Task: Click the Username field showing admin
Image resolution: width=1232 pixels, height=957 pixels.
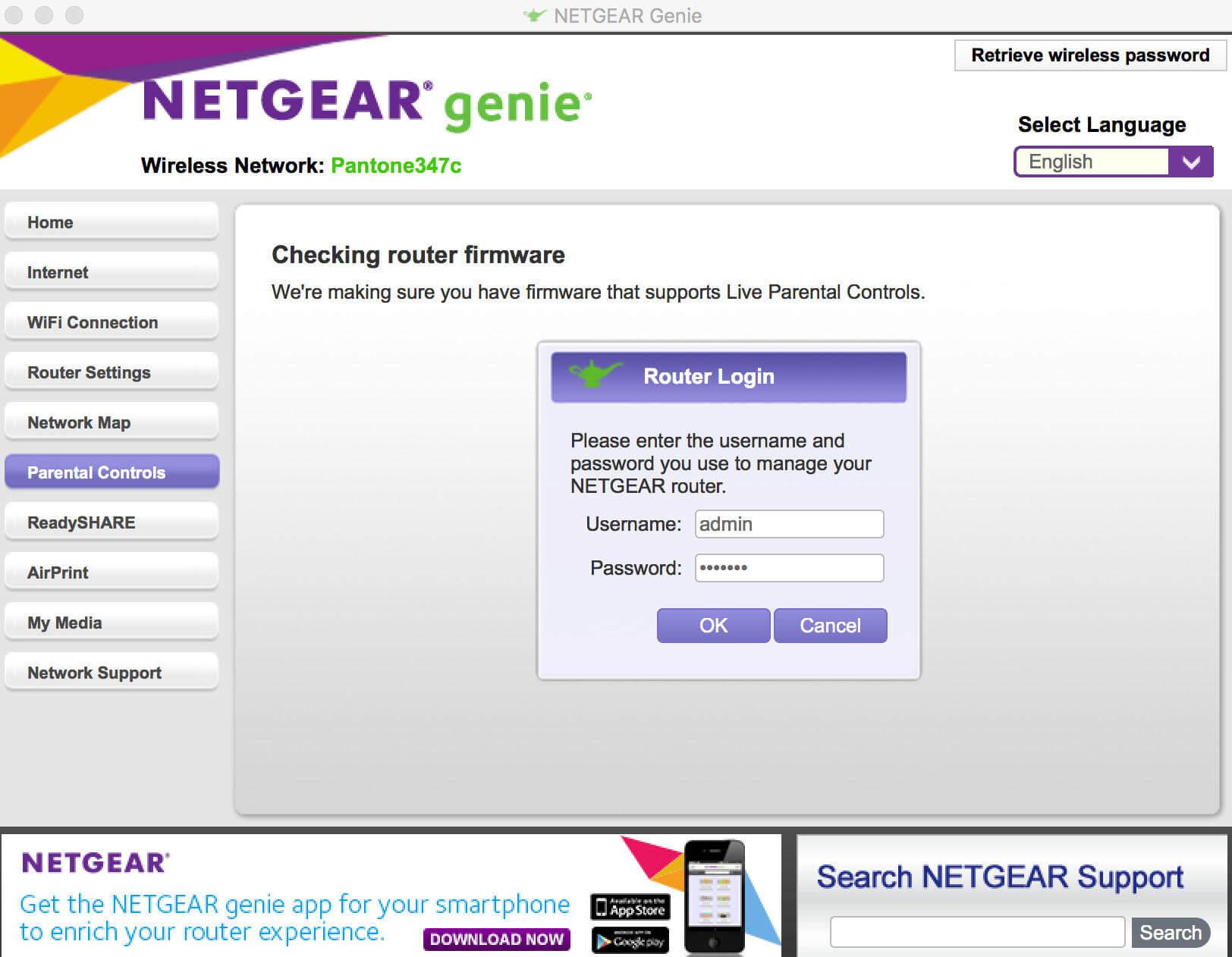Action: click(789, 524)
